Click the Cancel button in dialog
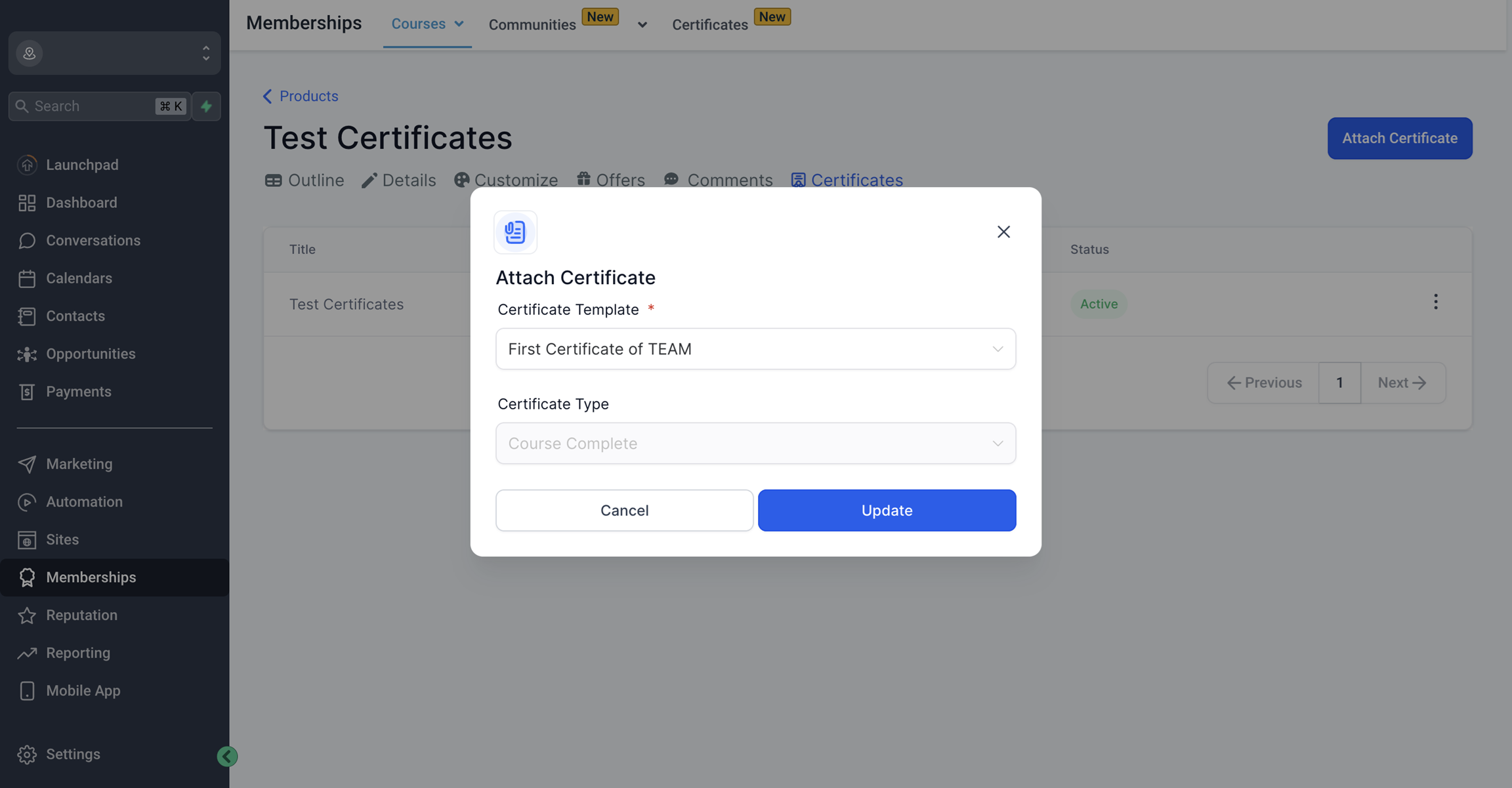Screen dimensions: 1512x788 click(624, 510)
